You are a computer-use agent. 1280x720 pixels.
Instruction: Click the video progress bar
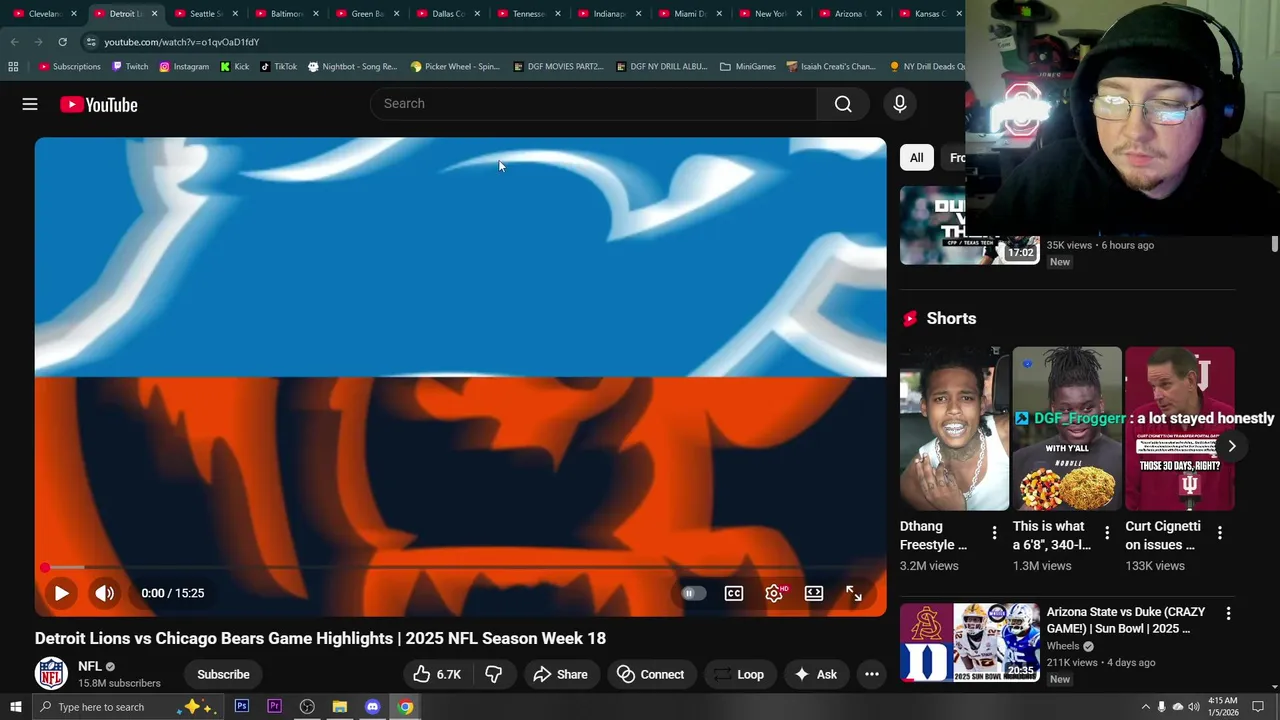click(460, 568)
